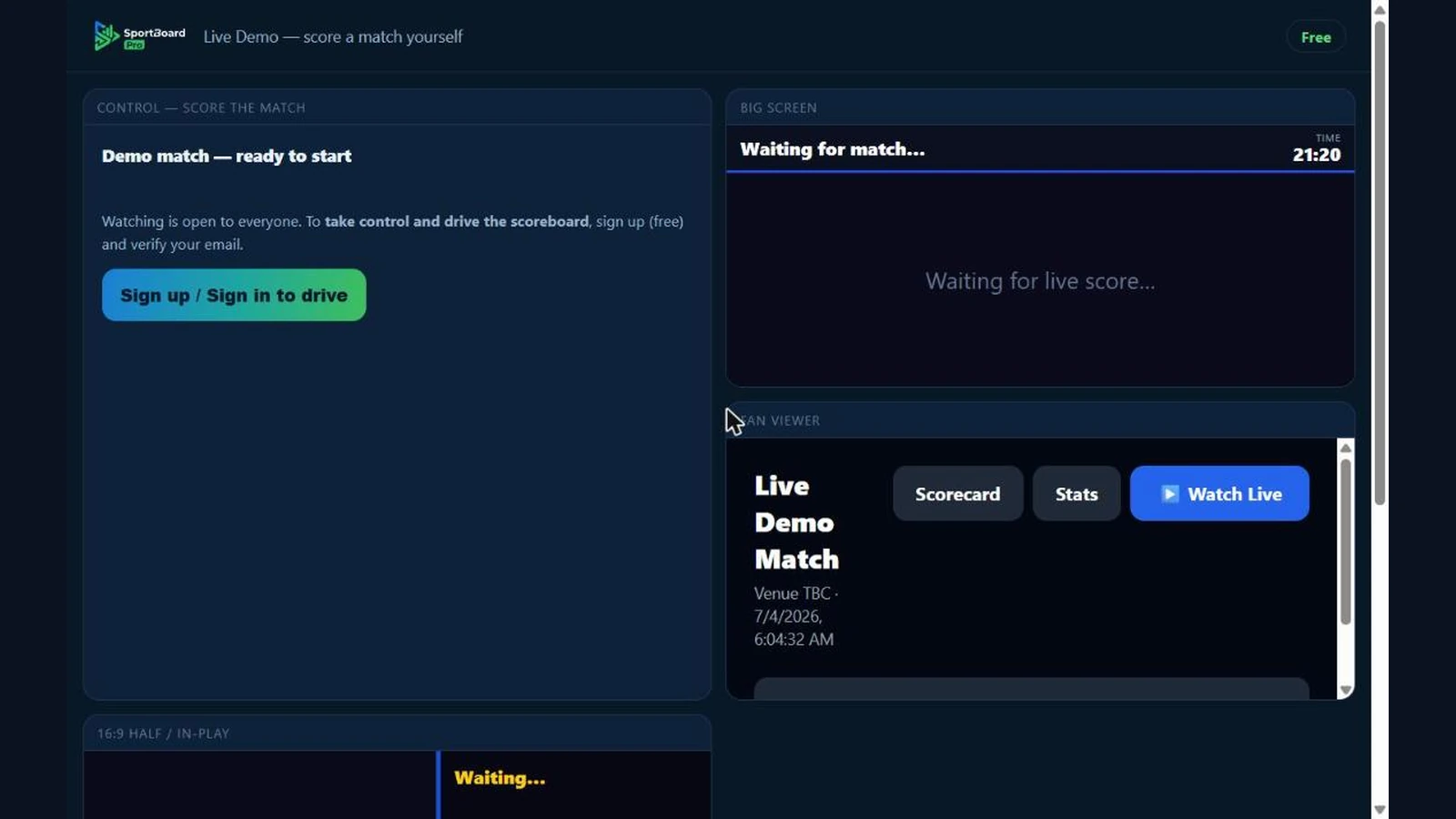This screenshot has width=1456, height=819.
Task: Click the 'Live Demo — score a match yourself' heading
Action: pyautogui.click(x=333, y=36)
